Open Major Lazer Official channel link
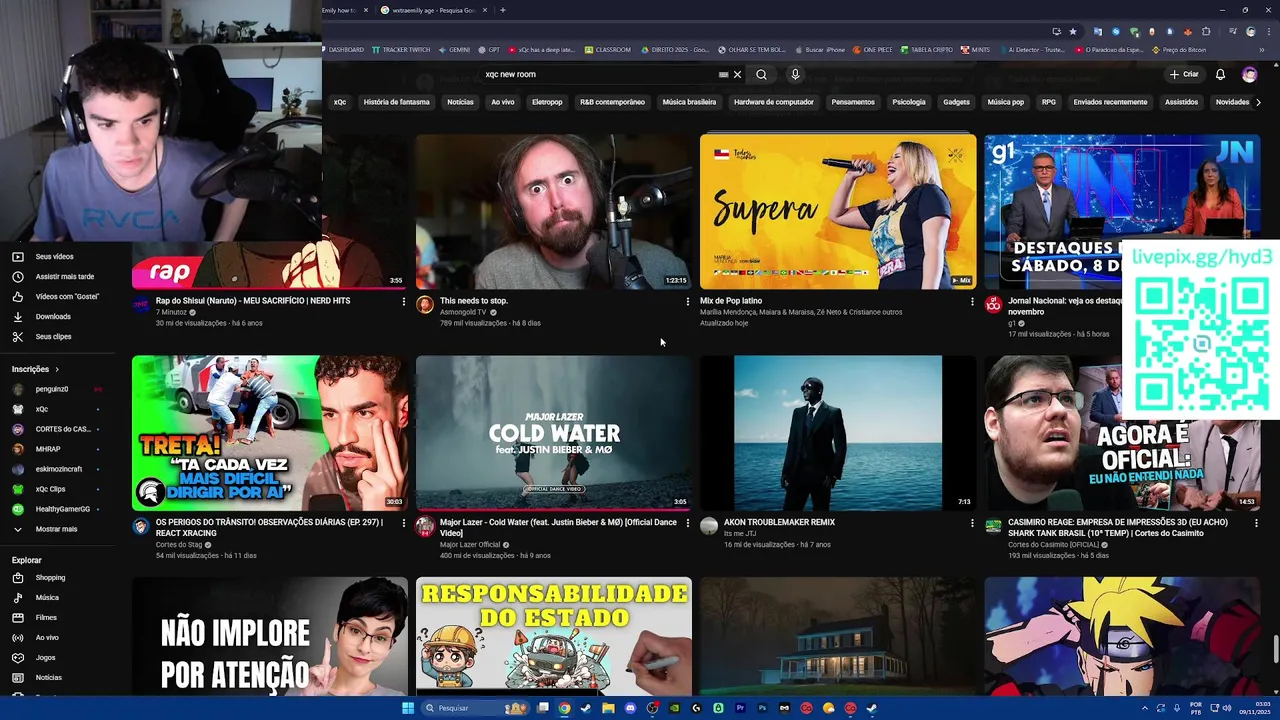Image resolution: width=1280 pixels, height=720 pixels. pos(470,545)
